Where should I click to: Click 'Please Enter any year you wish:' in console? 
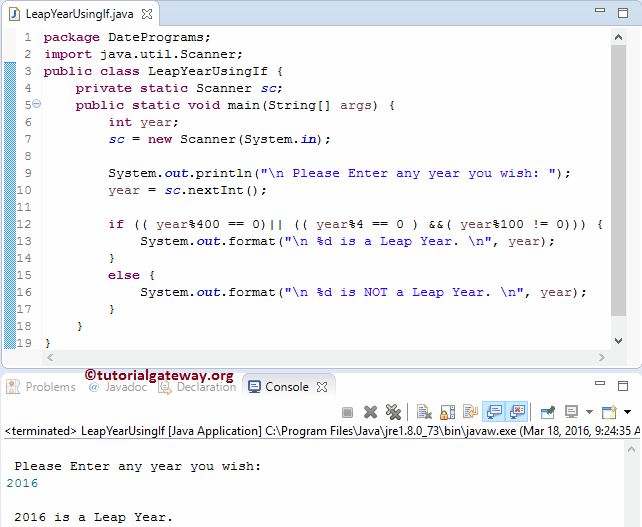pos(138,466)
